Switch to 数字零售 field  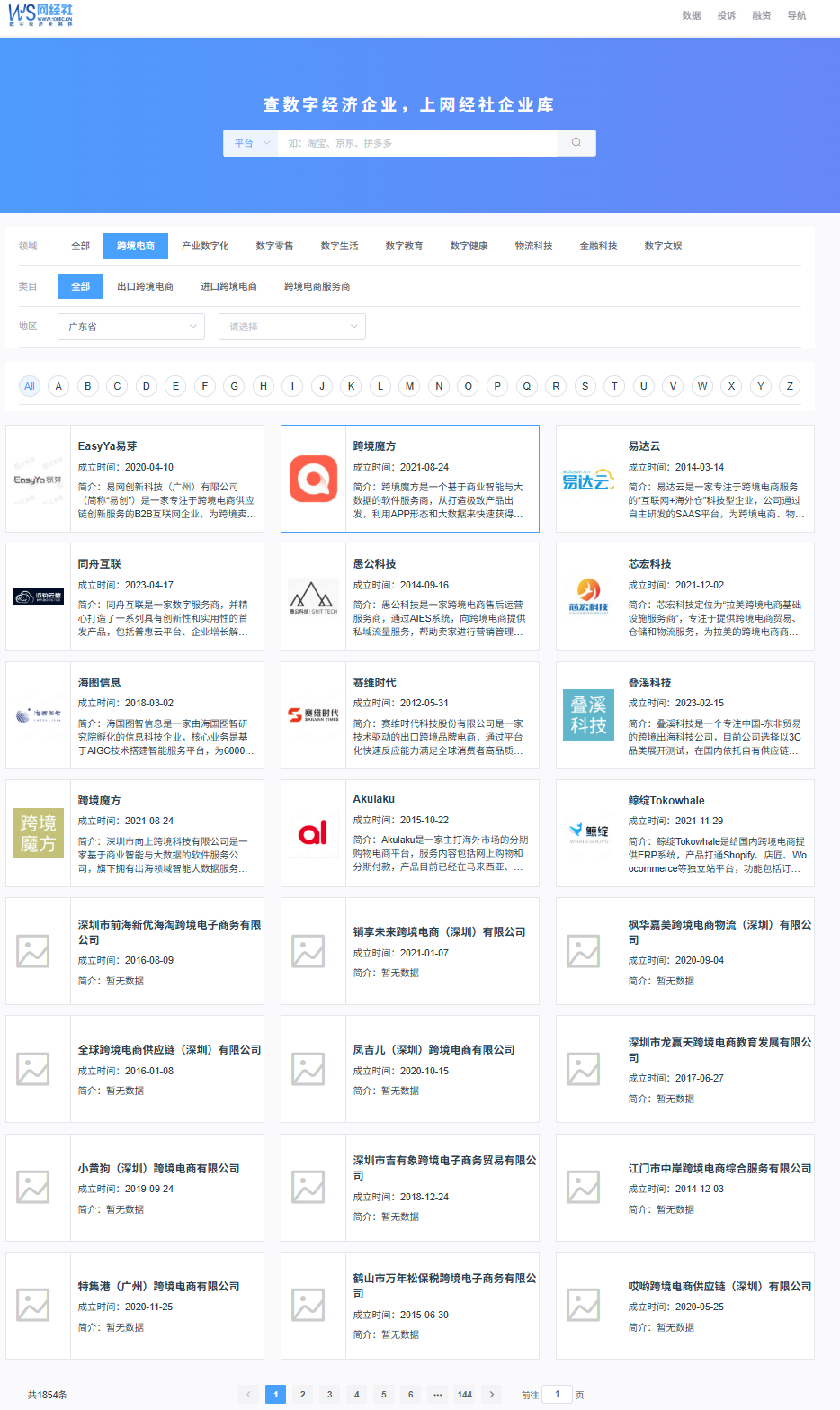(275, 246)
